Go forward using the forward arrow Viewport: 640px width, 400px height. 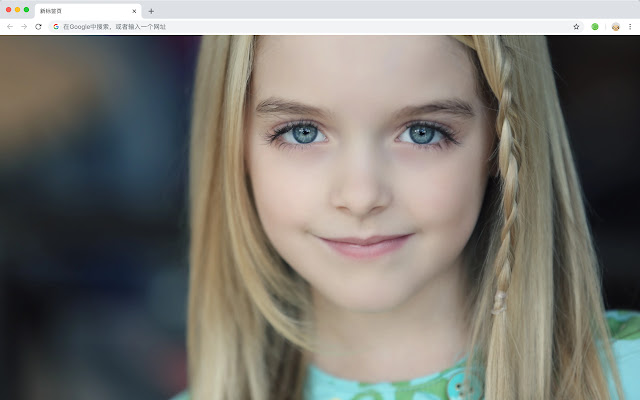pos(24,27)
